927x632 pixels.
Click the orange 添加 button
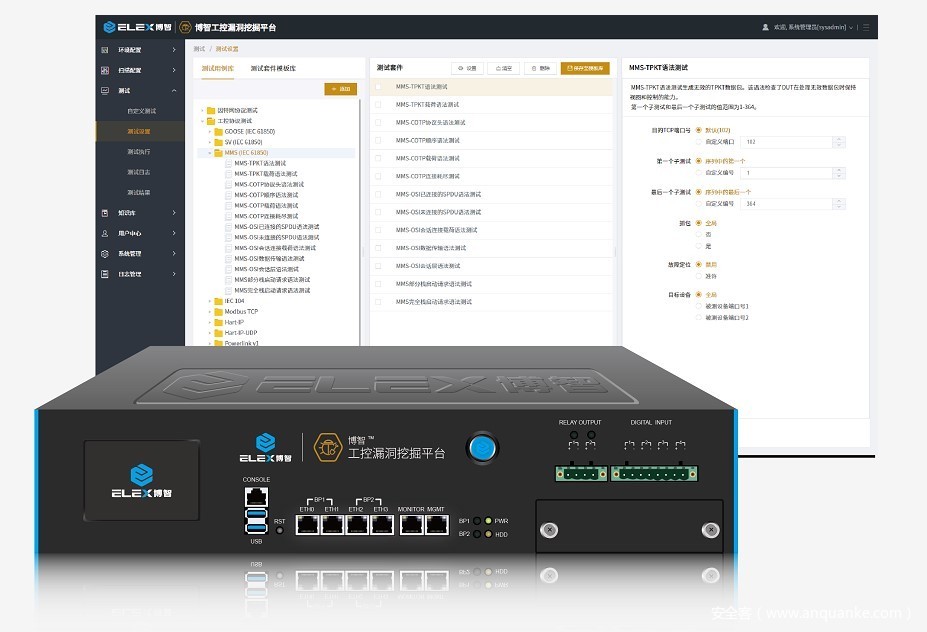pyautogui.click(x=341, y=89)
